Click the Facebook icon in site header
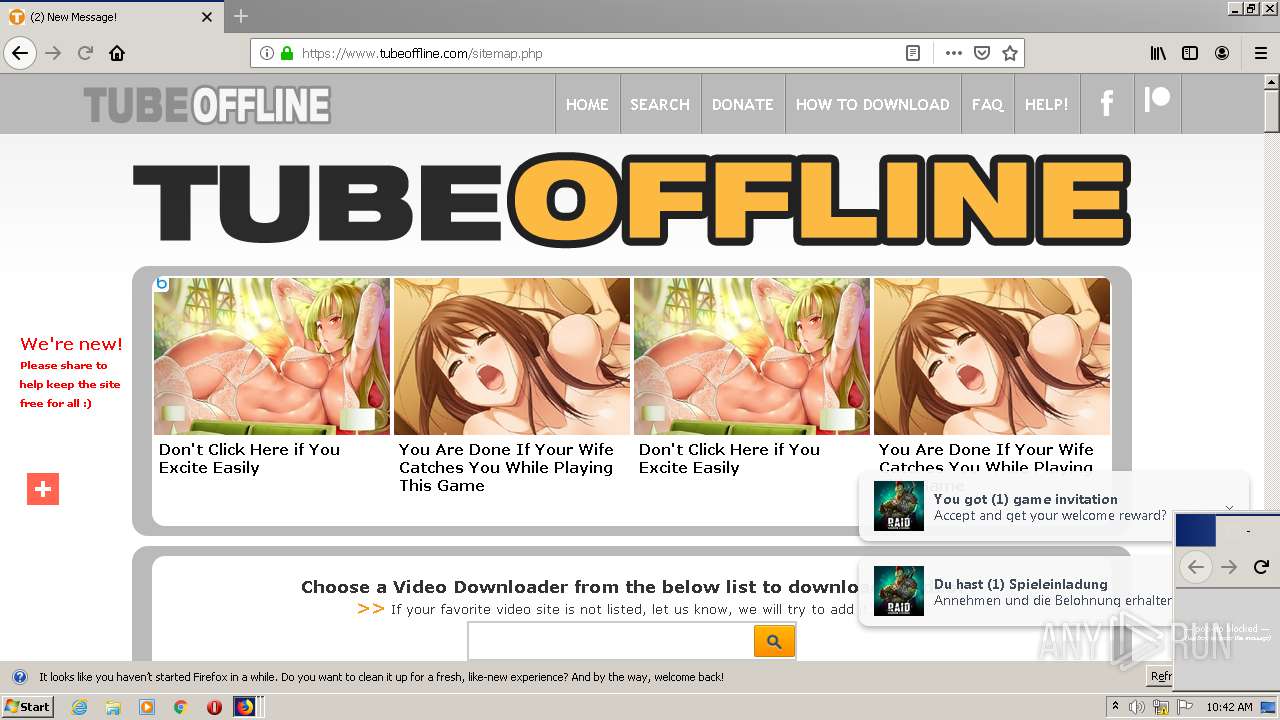Screen dimensions: 1280x720 pyautogui.click(x=1107, y=104)
